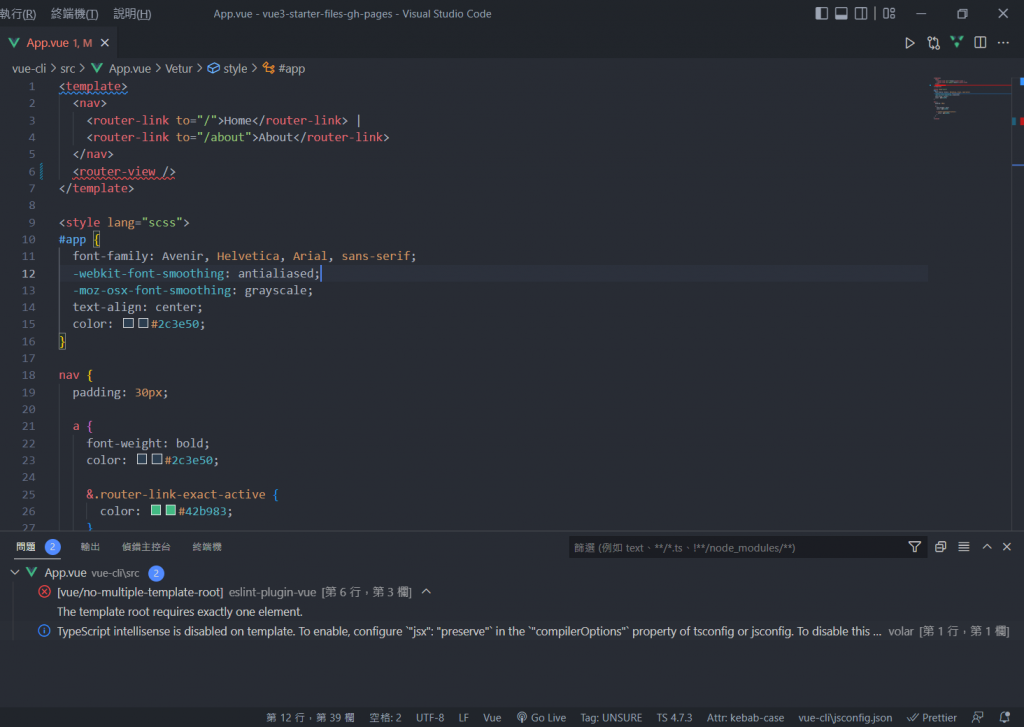The image size is (1024, 727).
Task: Change the UTF-8 encoding in status bar
Action: click(430, 717)
